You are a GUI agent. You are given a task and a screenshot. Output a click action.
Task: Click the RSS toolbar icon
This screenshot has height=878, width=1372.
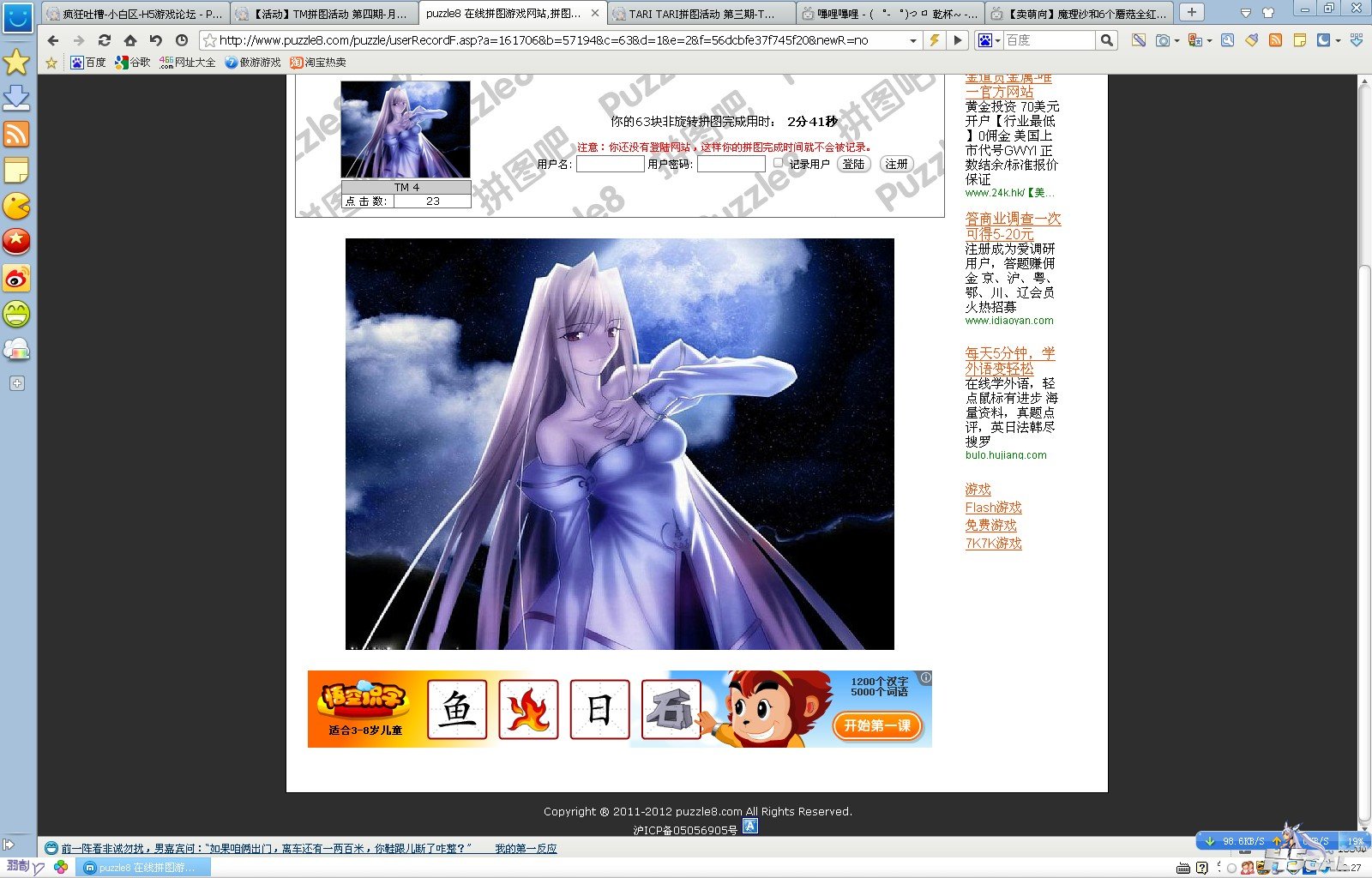(1276, 40)
